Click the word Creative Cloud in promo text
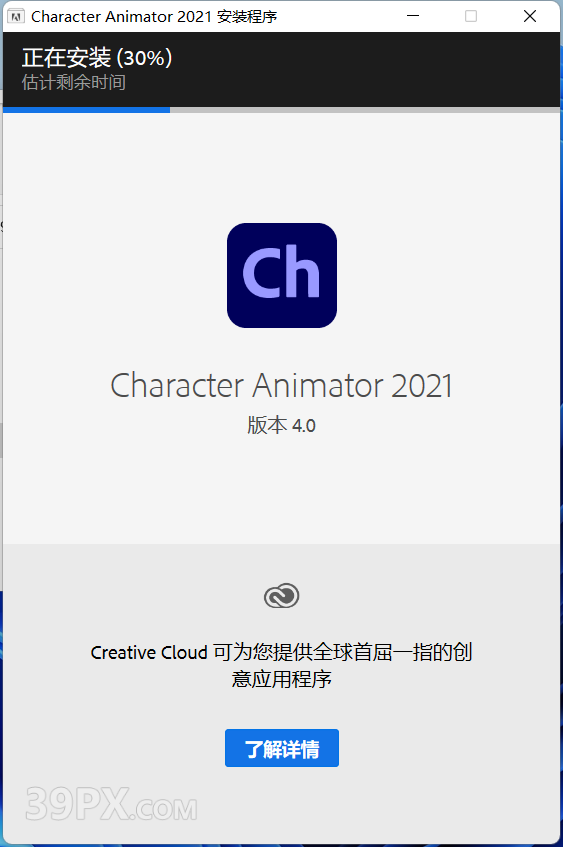 (149, 653)
